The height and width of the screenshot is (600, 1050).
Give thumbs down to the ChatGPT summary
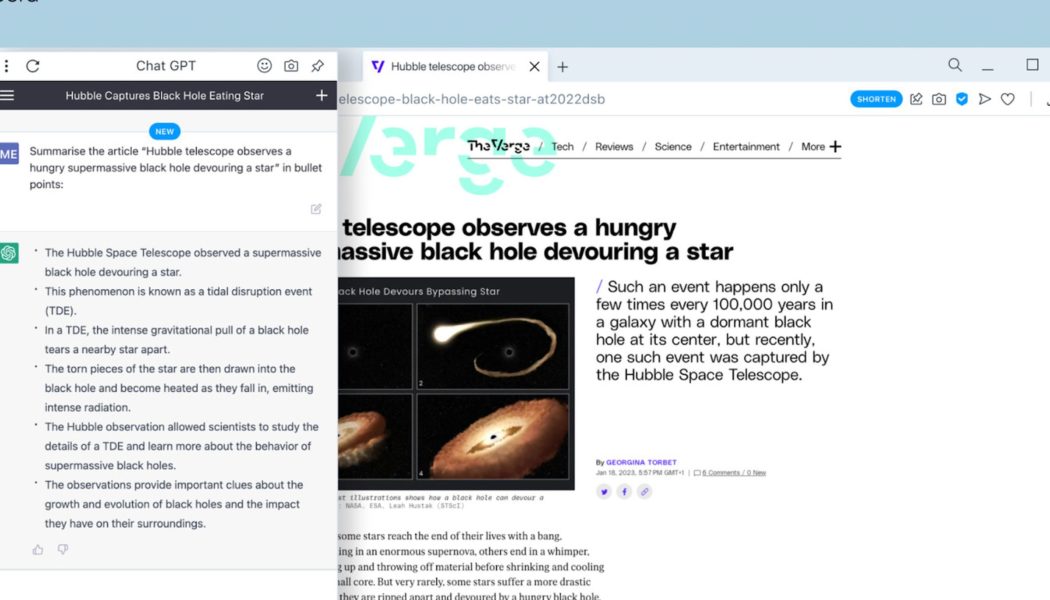click(63, 549)
